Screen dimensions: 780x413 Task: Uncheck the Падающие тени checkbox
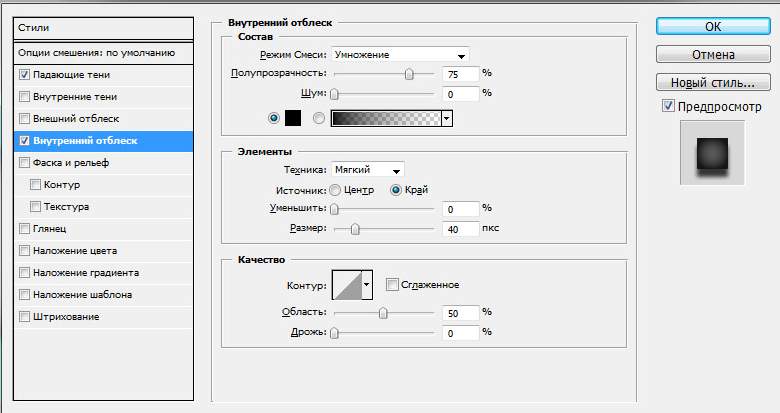coord(24,75)
